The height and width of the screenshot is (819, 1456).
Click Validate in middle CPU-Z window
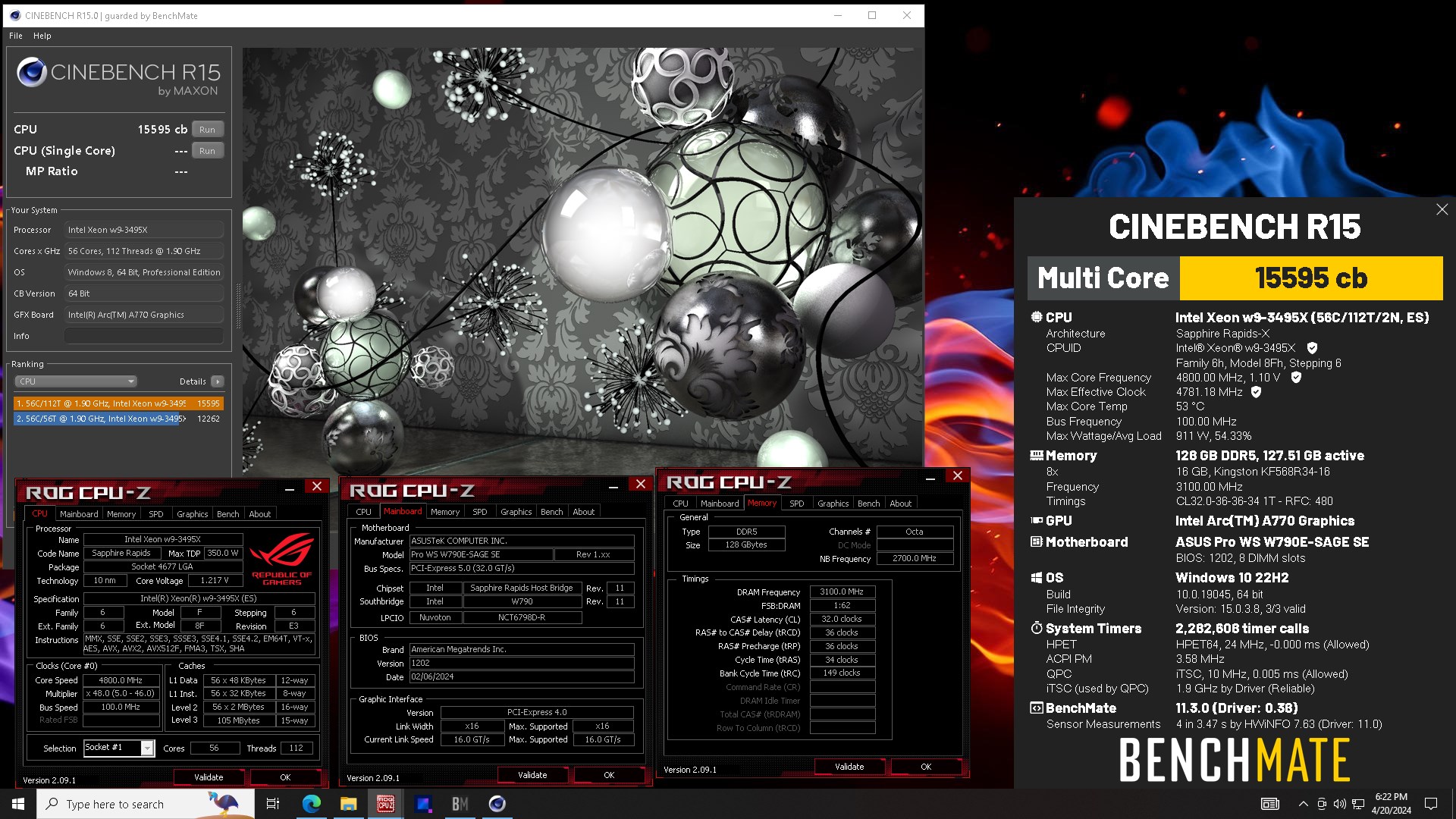[x=532, y=775]
